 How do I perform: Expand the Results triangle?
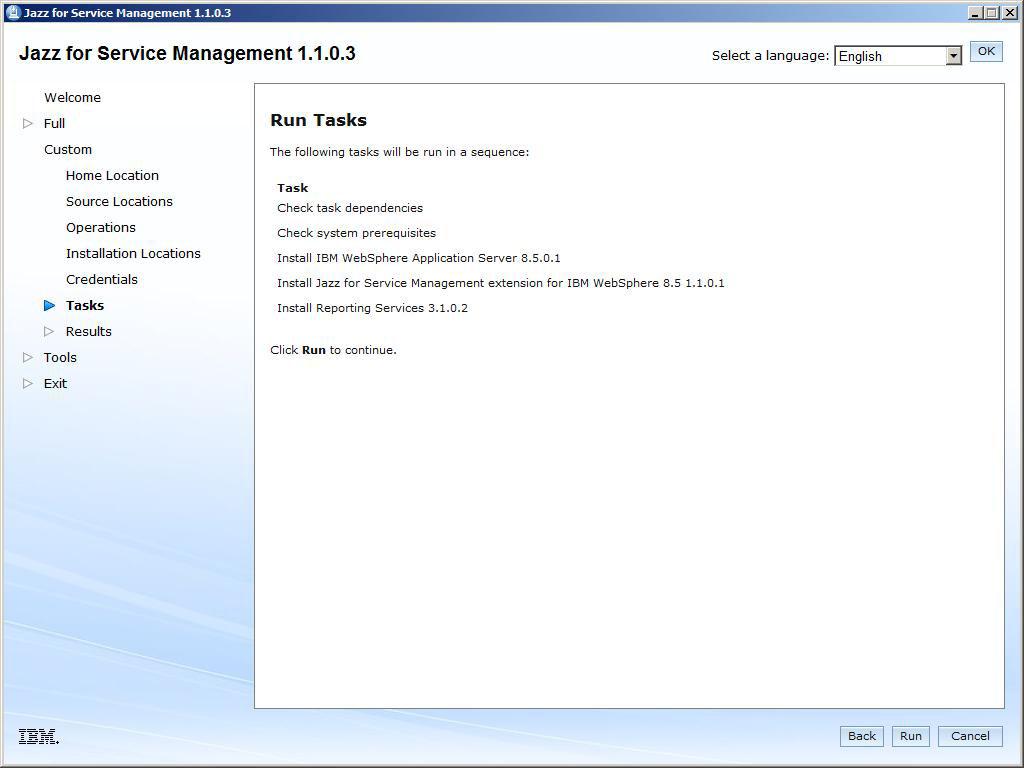pos(49,331)
